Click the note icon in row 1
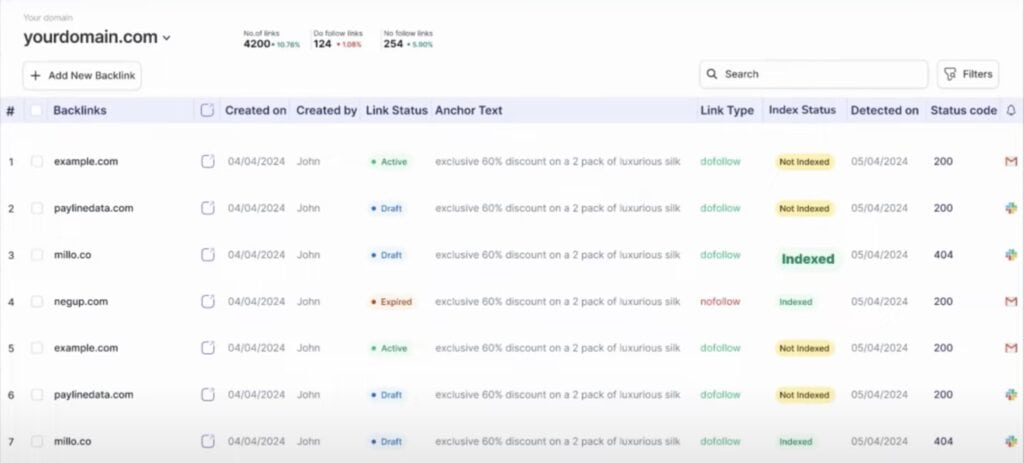This screenshot has width=1024, height=463. [208, 161]
